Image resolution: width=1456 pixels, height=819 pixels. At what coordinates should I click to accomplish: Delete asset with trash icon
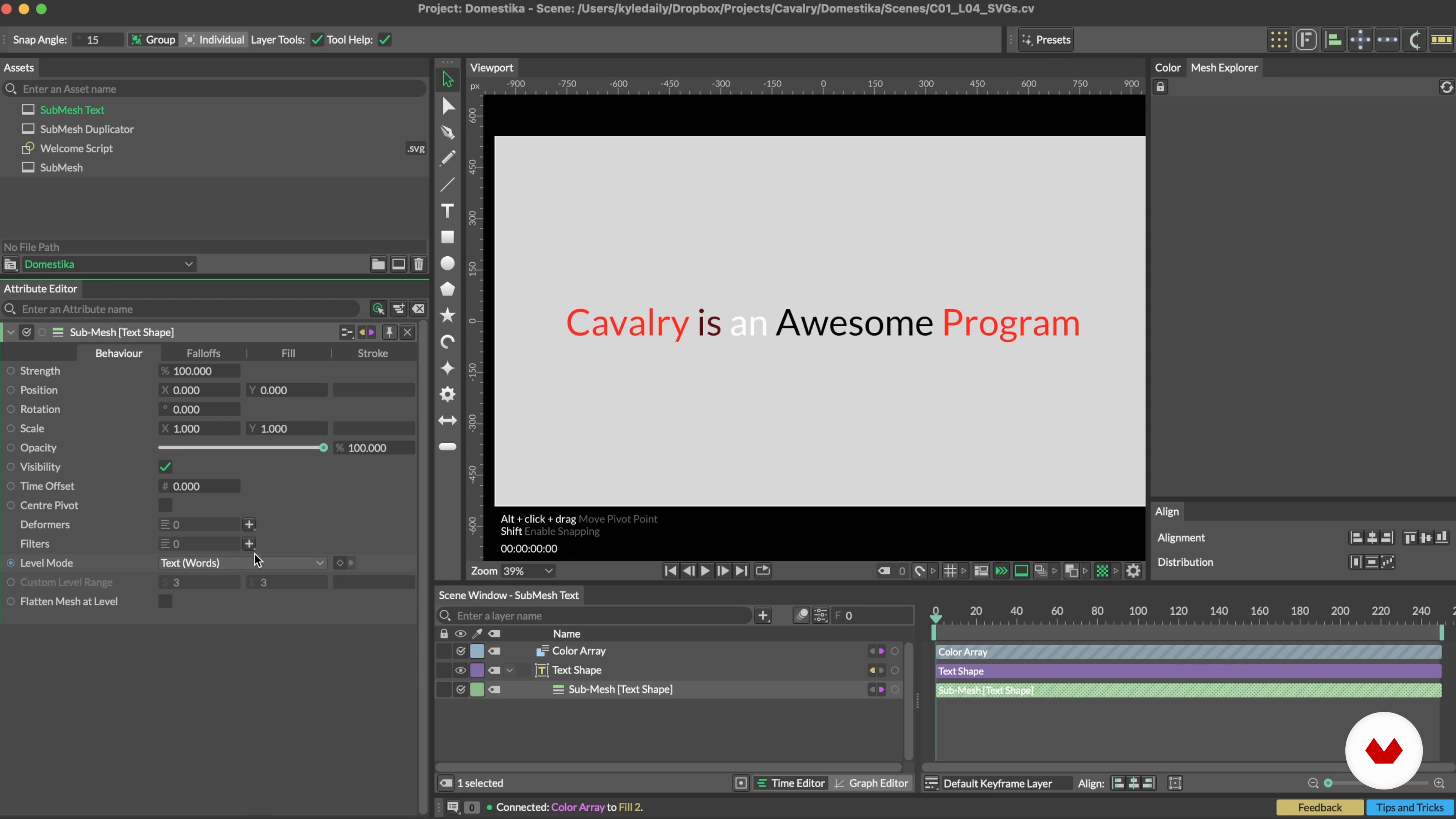(x=419, y=264)
